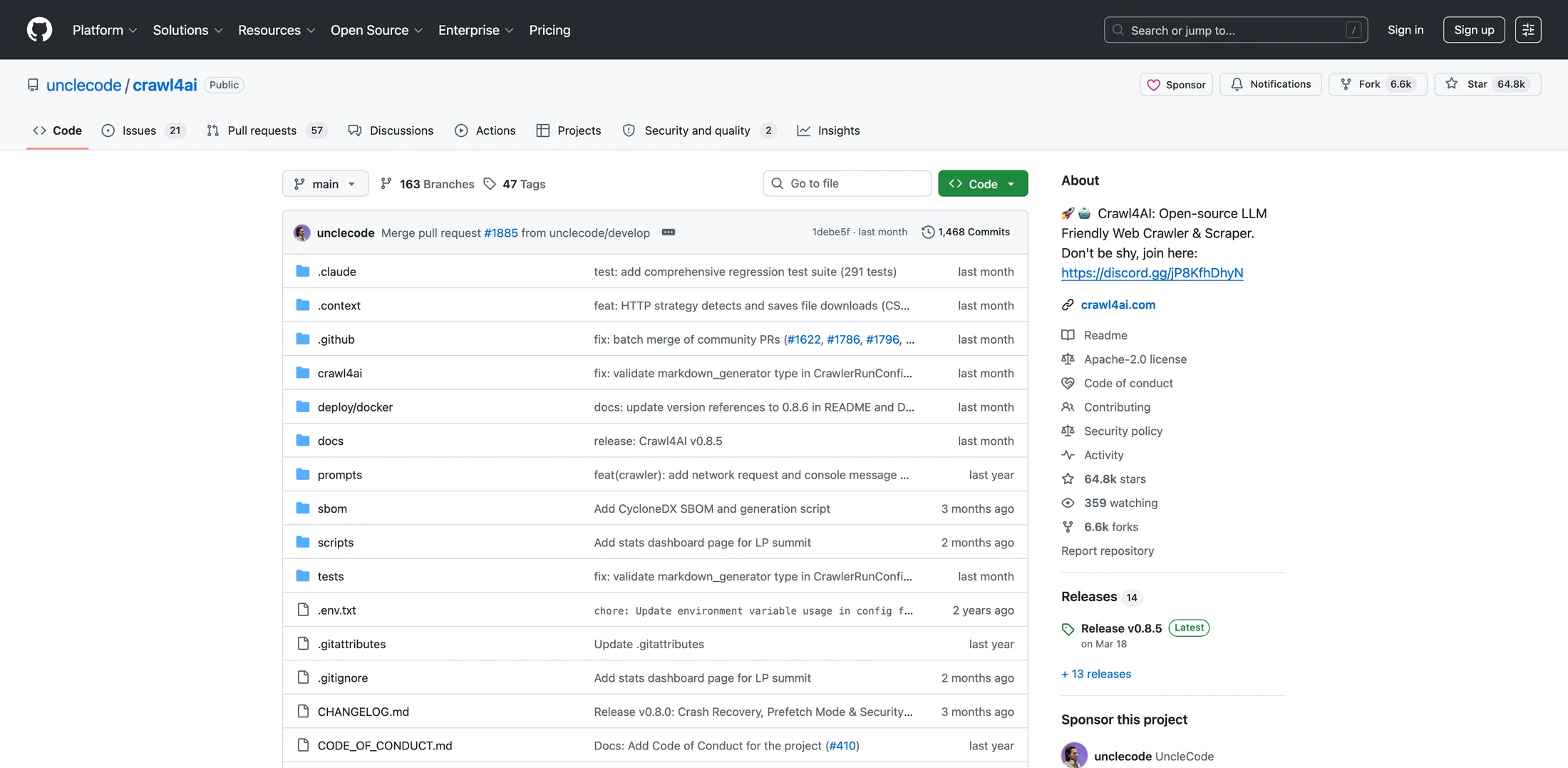Open the Discussions tab
This screenshot has width=1568, height=768.
click(391, 130)
